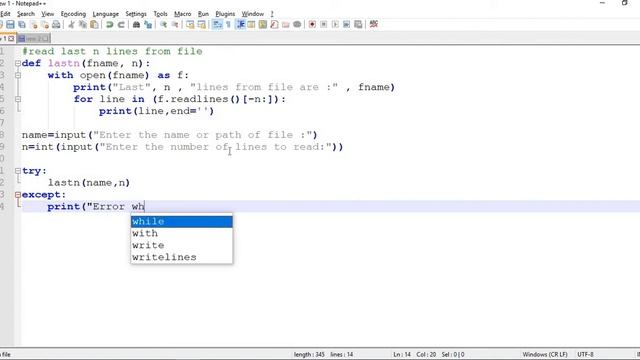Click Save Current Recorded Macro icon
This screenshot has height=360, width=640.
(x=358, y=24)
